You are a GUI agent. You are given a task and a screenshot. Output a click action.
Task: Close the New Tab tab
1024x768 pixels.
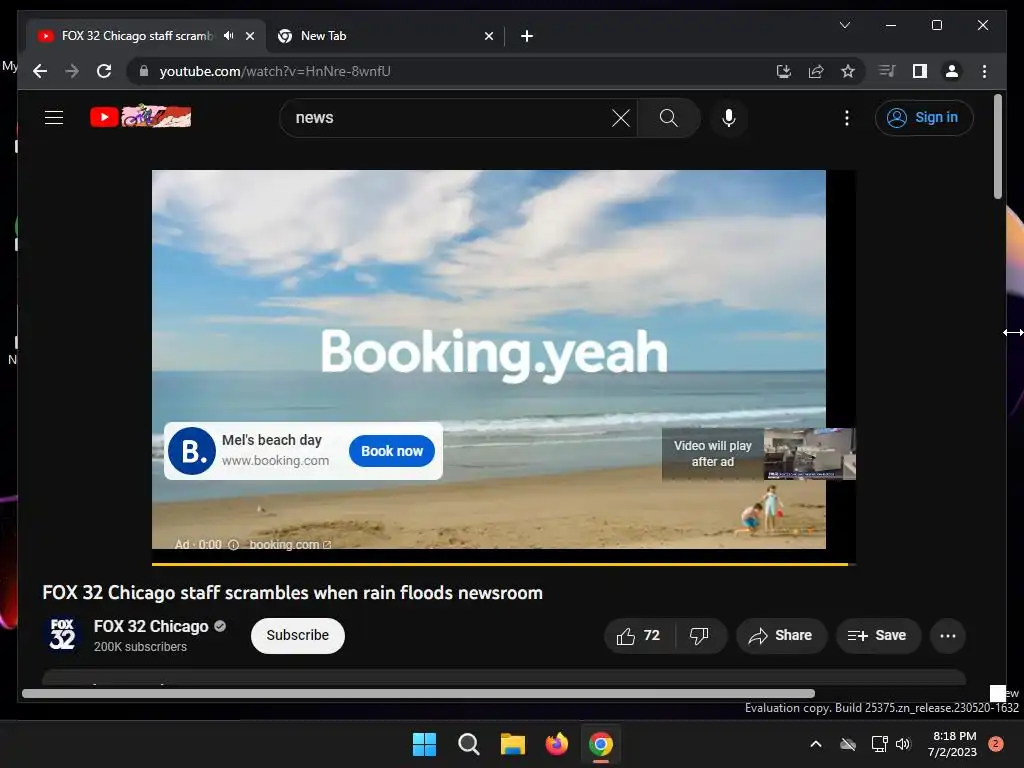click(x=488, y=36)
